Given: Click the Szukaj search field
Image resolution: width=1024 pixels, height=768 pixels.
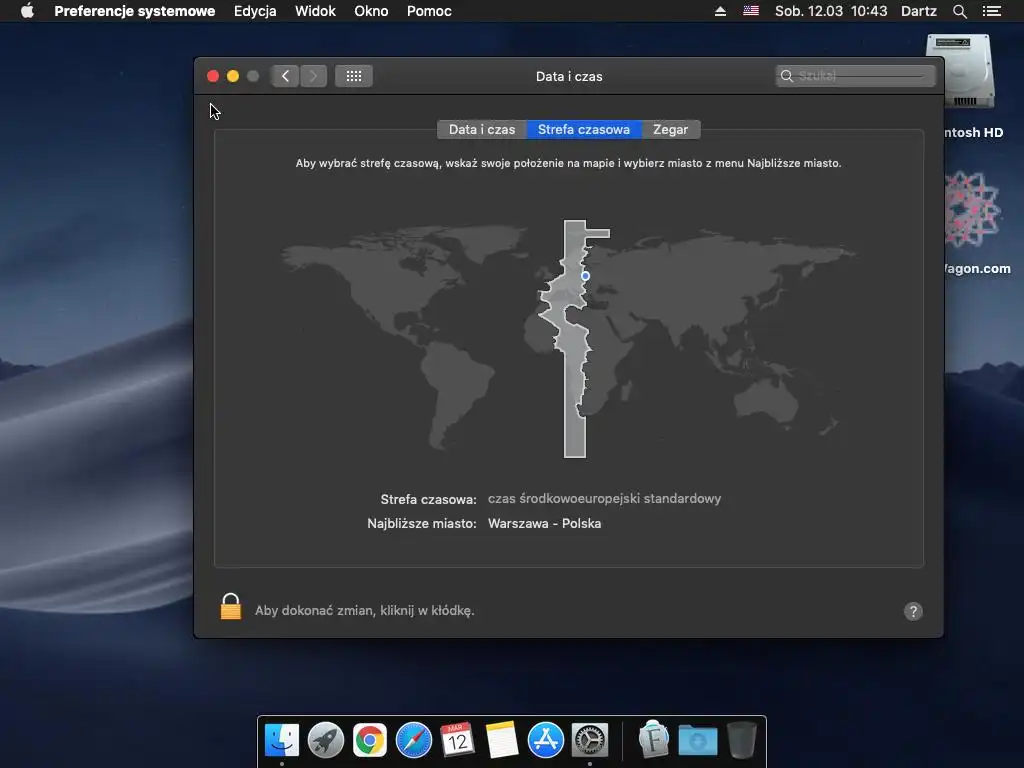Looking at the screenshot, I should 856,76.
